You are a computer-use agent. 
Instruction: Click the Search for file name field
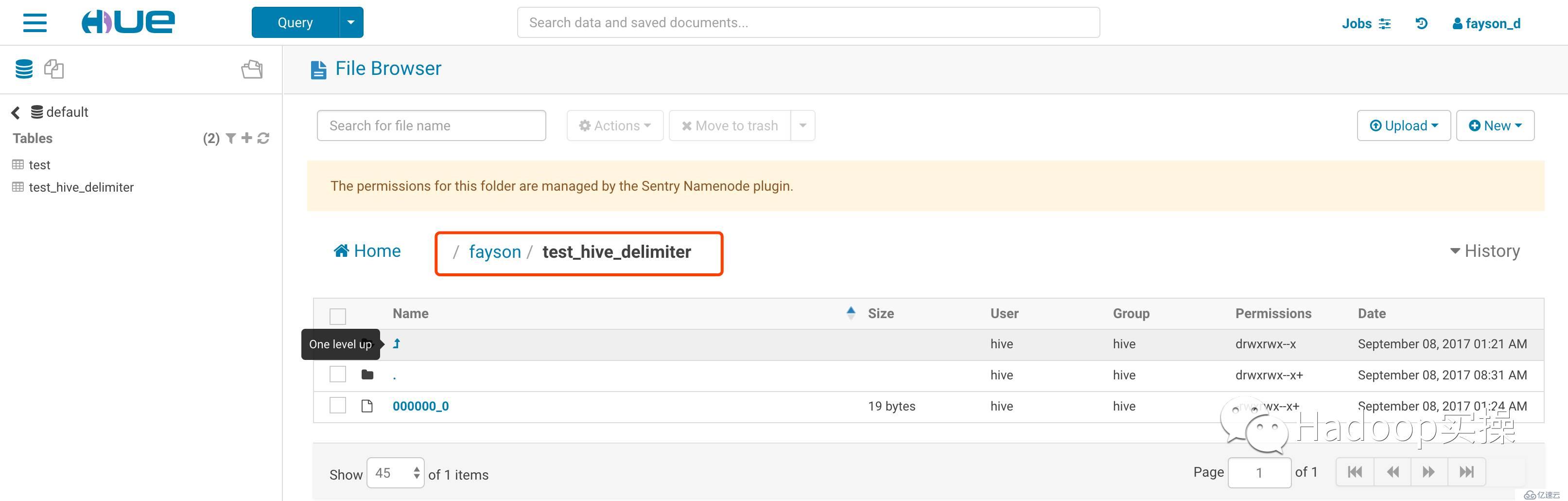pos(431,125)
